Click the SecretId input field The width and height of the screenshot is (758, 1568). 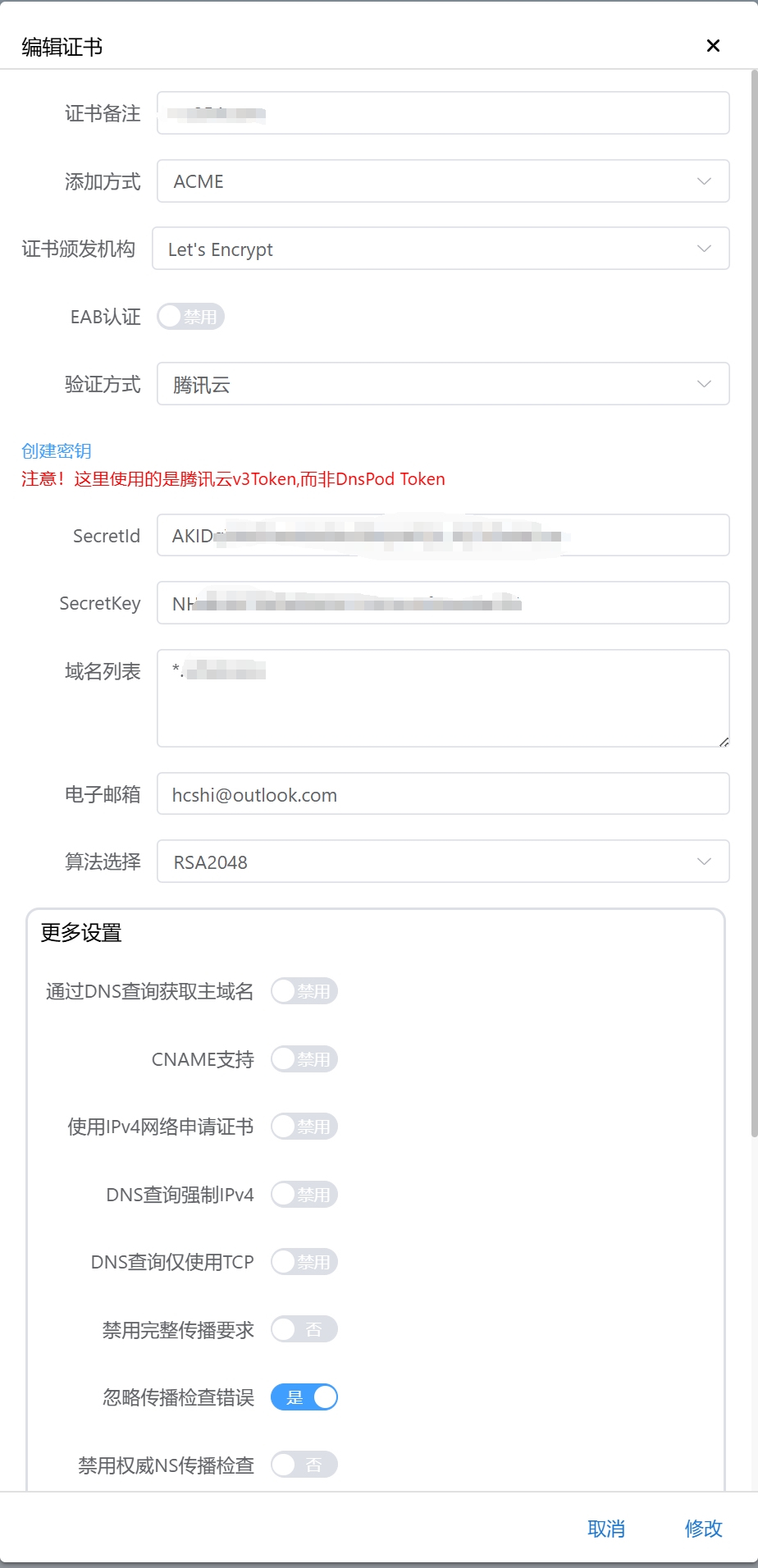[443, 534]
